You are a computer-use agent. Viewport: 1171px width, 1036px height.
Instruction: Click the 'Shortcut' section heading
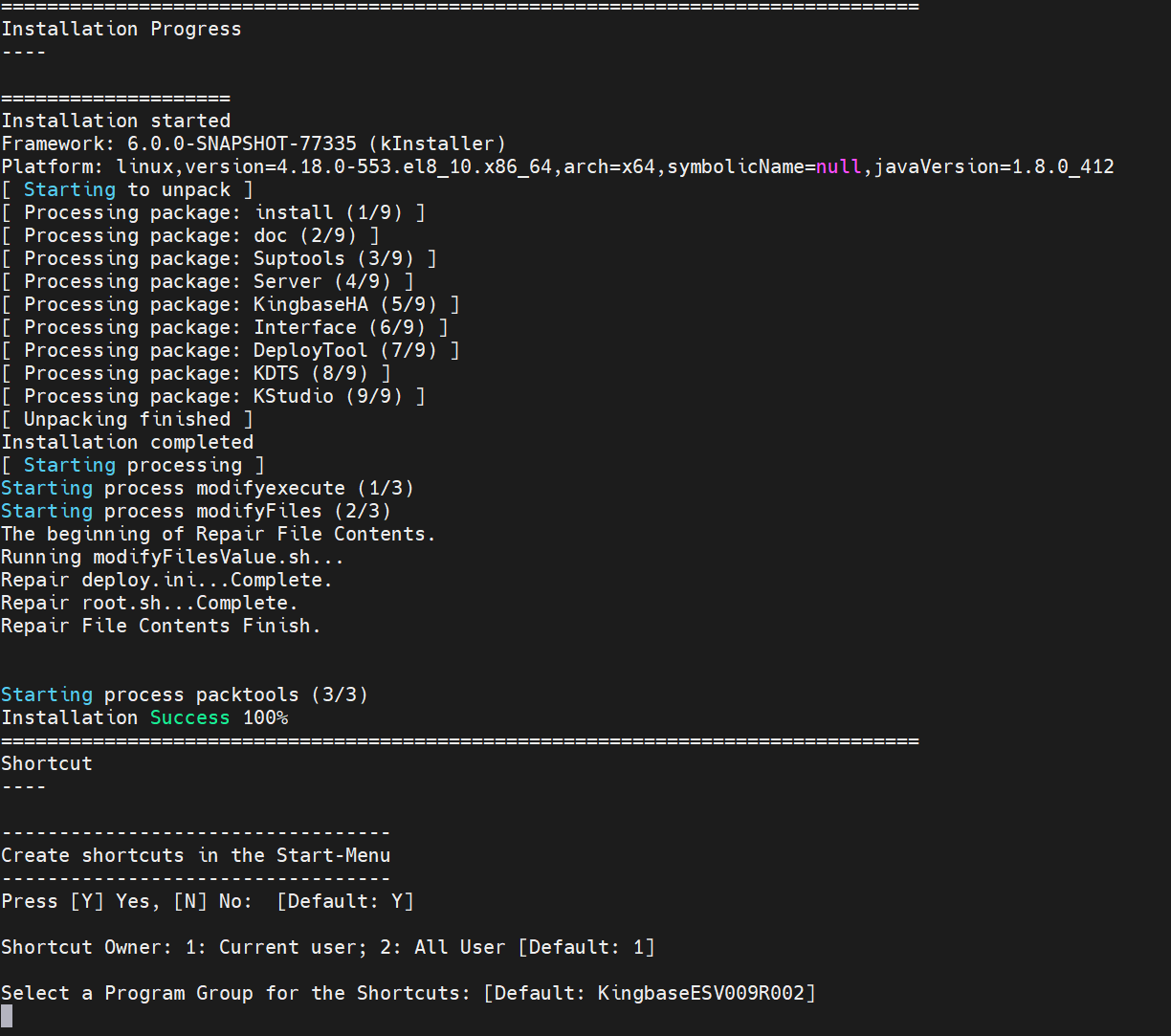point(47,763)
